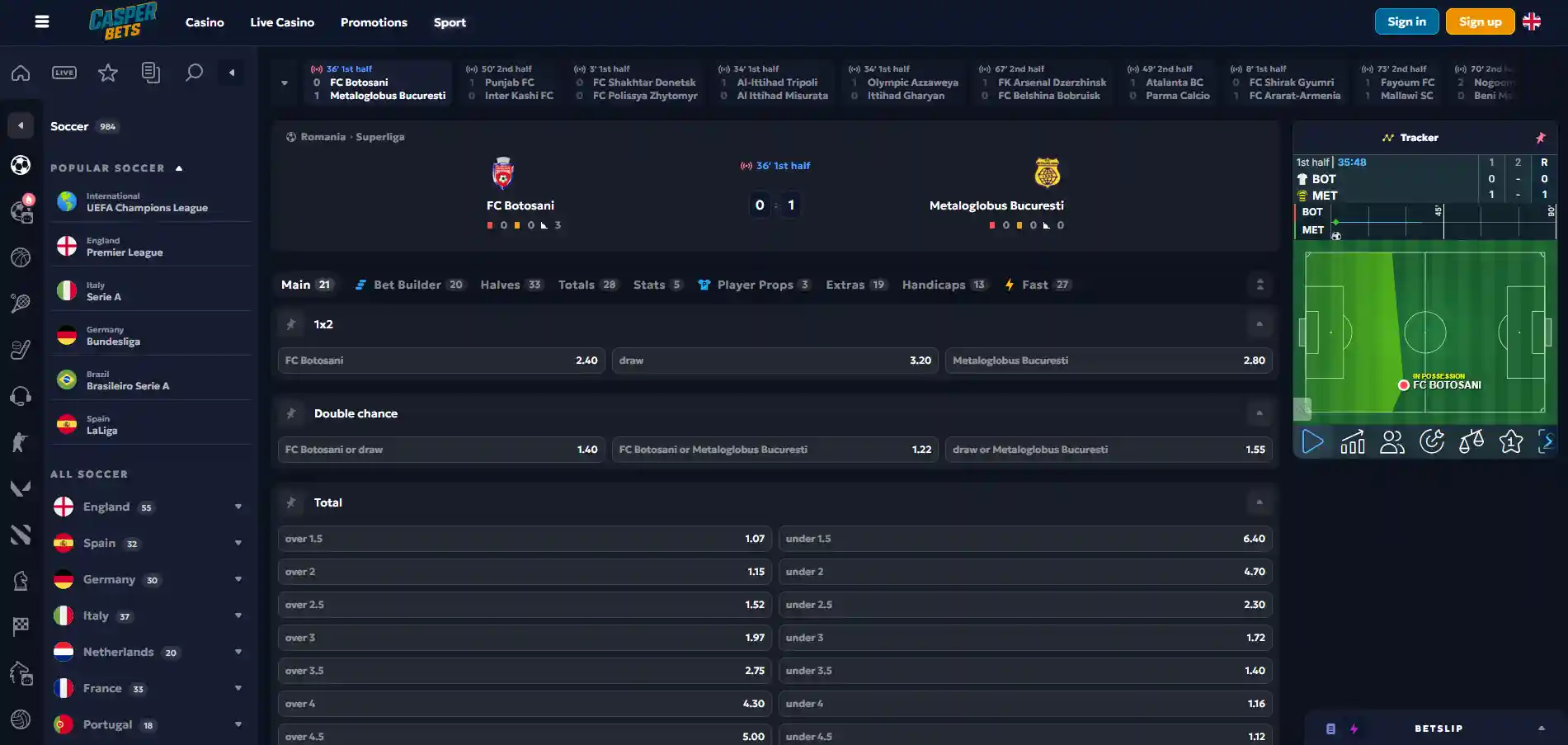Pin the Total market
The height and width of the screenshot is (745, 1568).
291,502
